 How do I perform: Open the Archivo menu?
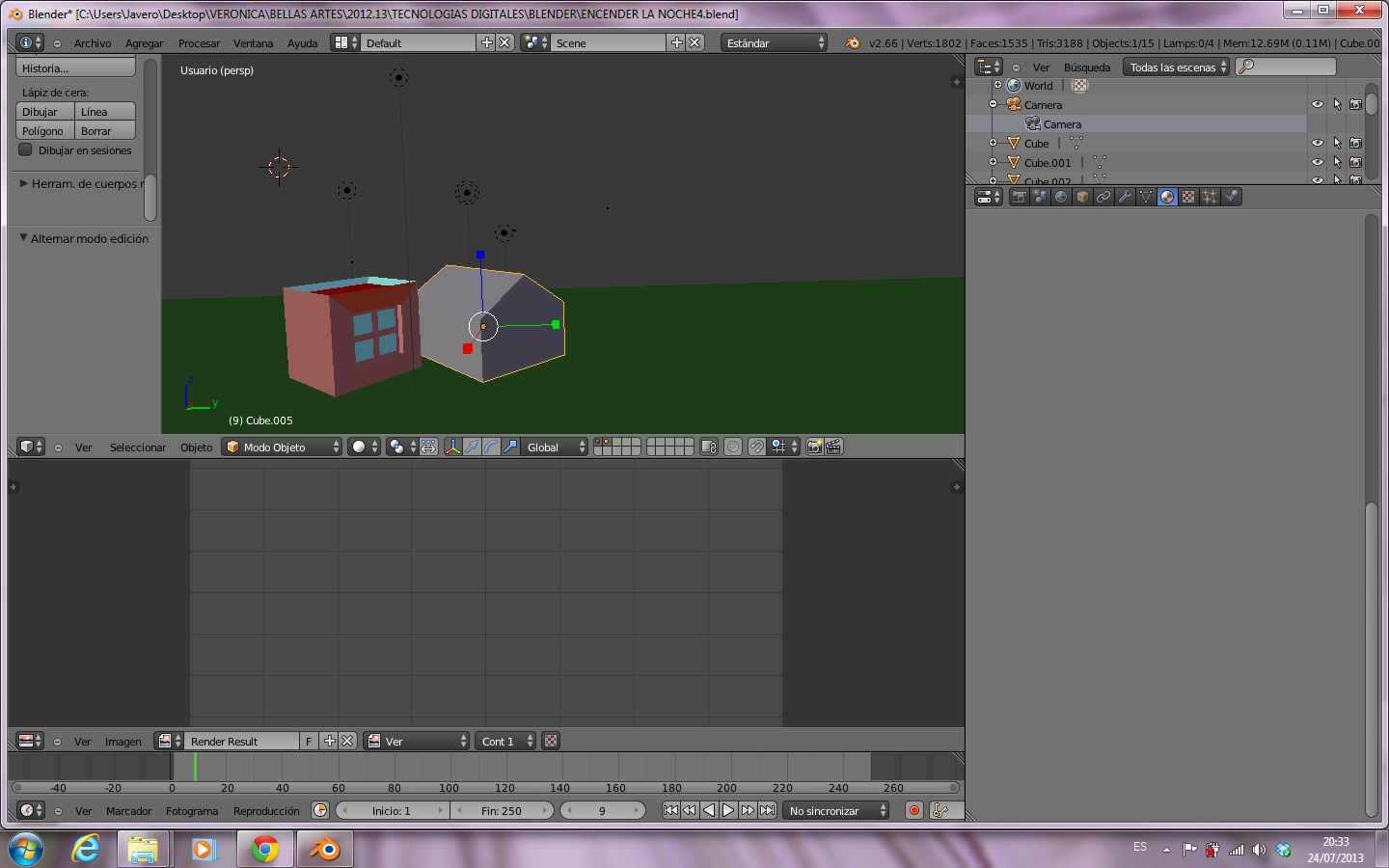93,43
